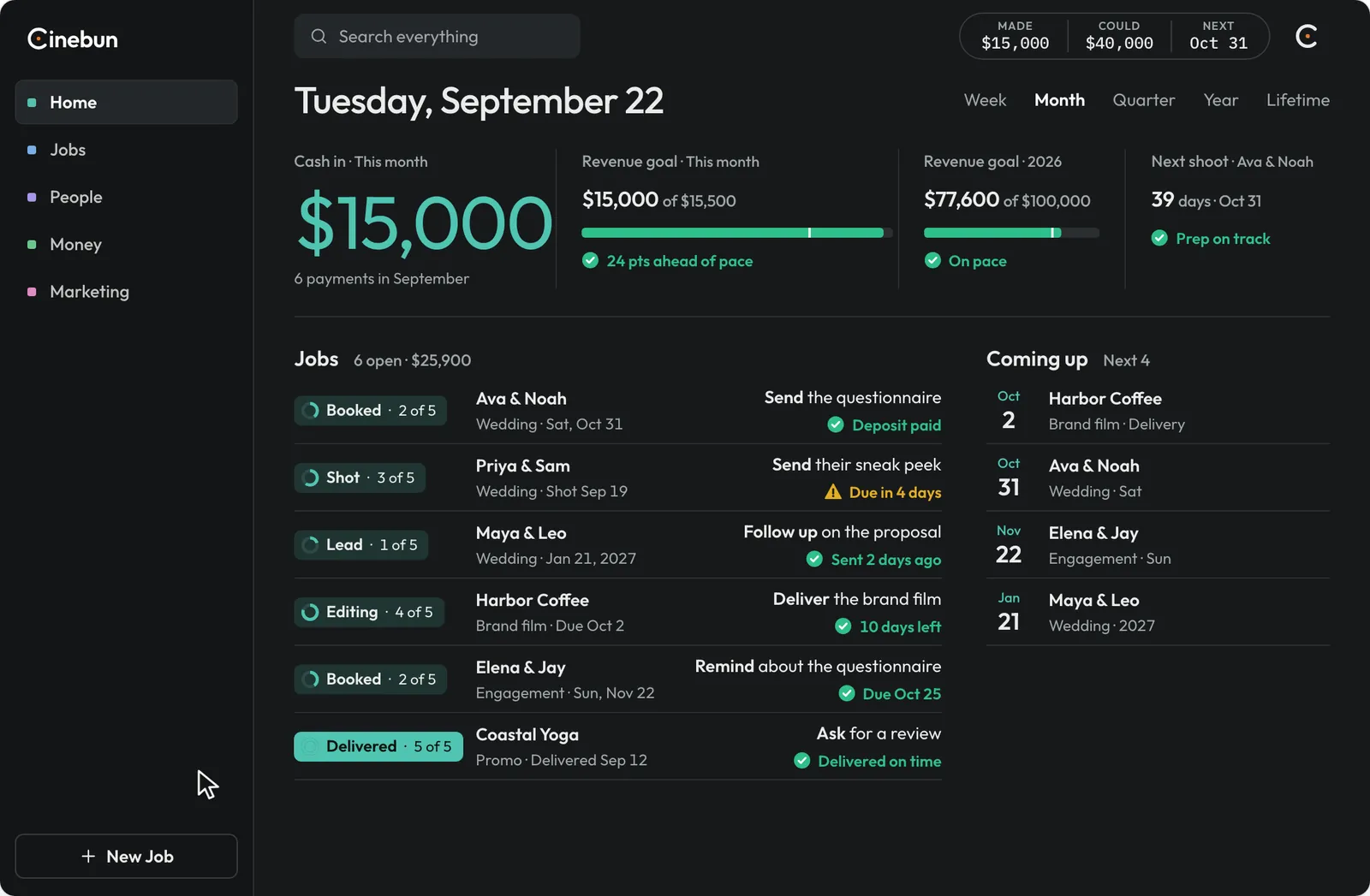
Task: Click the Cinebun logo in sidebar
Action: [x=73, y=39]
